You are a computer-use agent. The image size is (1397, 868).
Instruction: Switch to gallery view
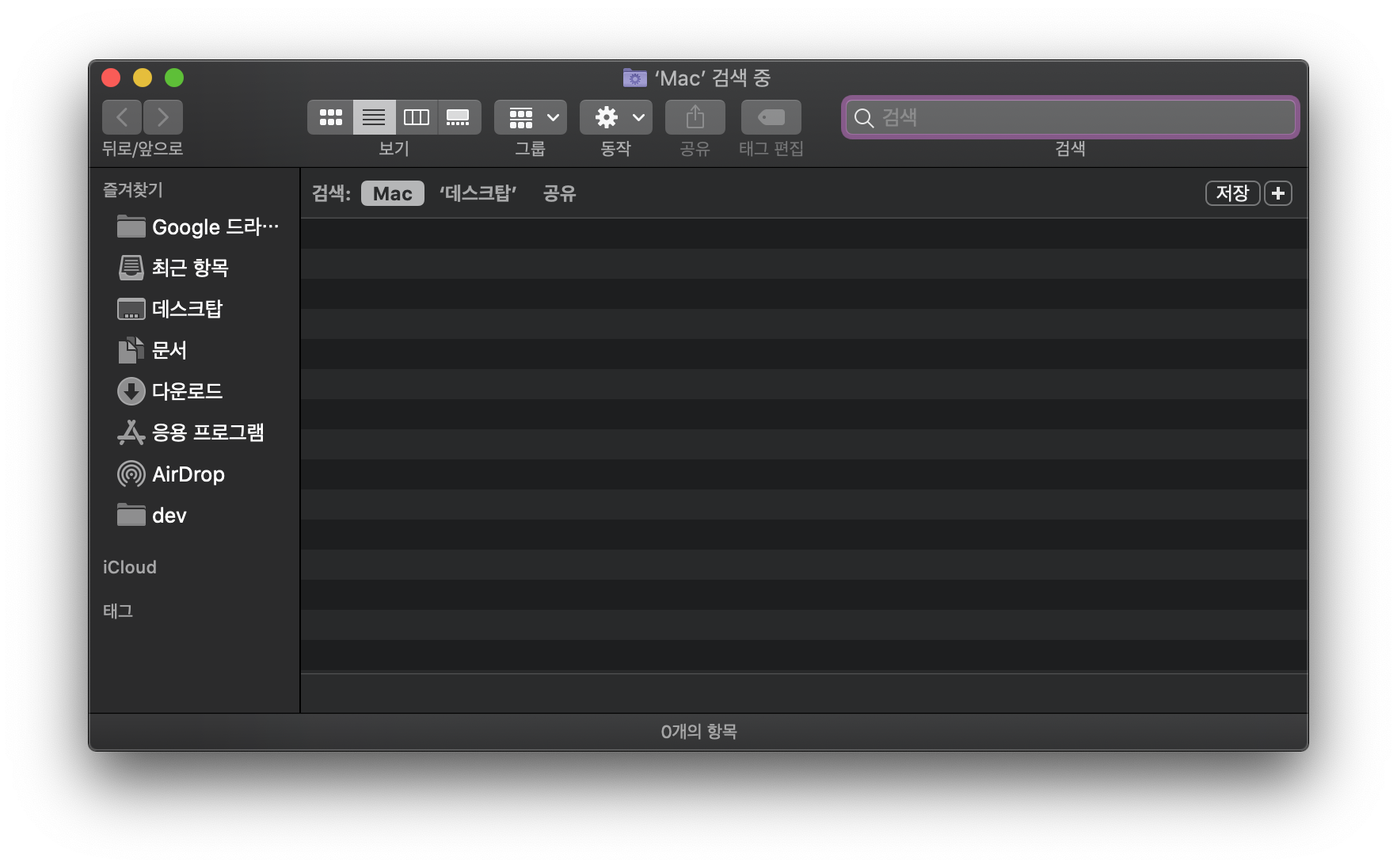coord(459,117)
